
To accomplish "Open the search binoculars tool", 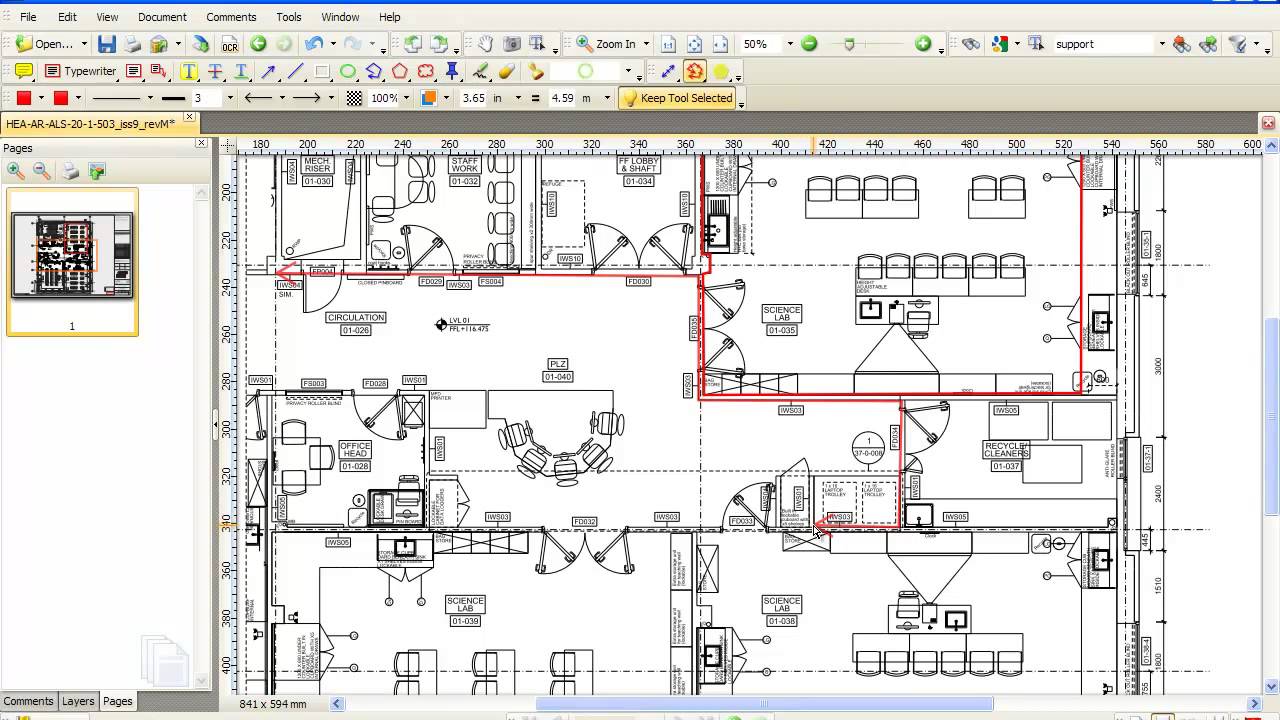I will (971, 44).
